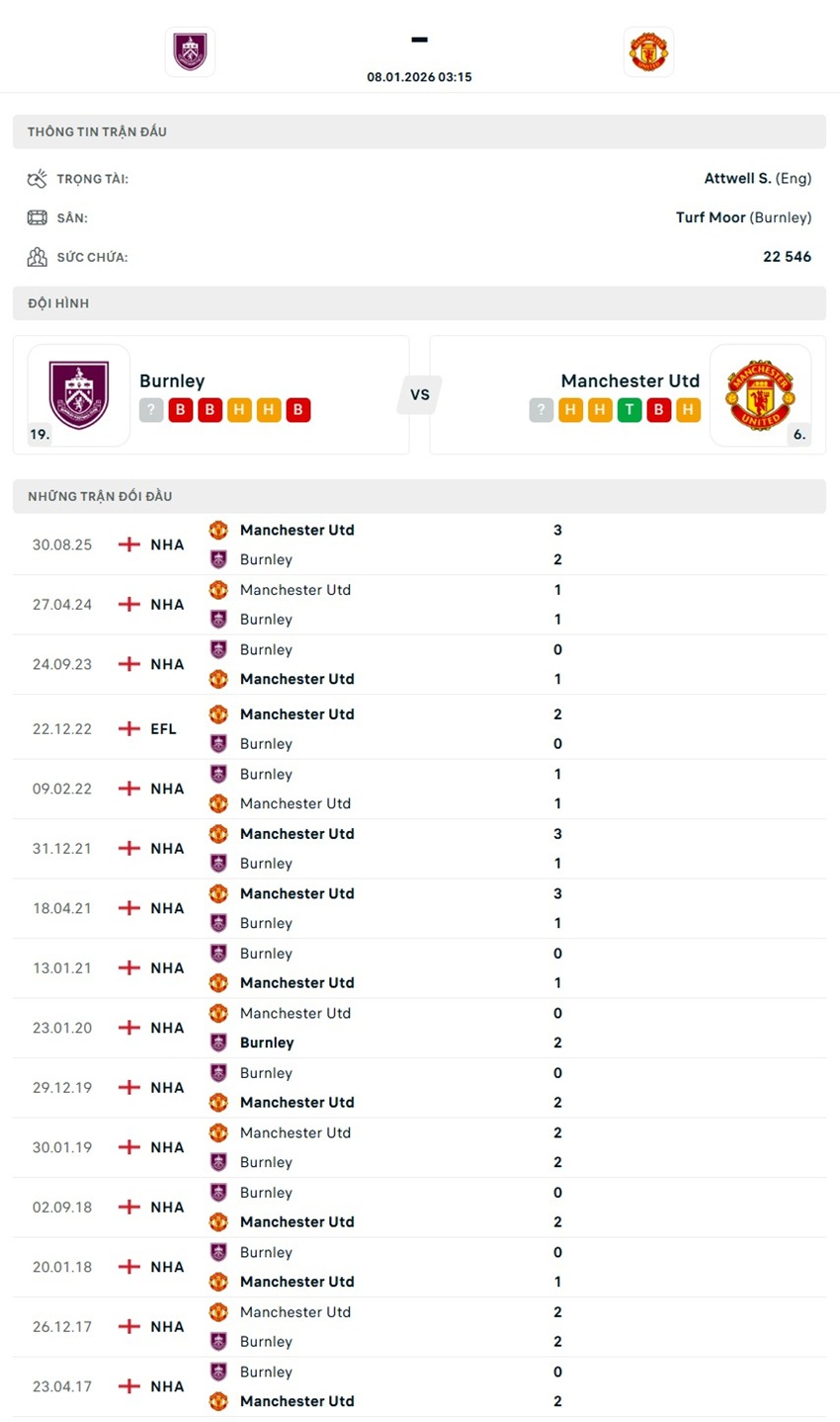
Task: Click the Manchester Utd crest at top
Action: click(x=649, y=51)
